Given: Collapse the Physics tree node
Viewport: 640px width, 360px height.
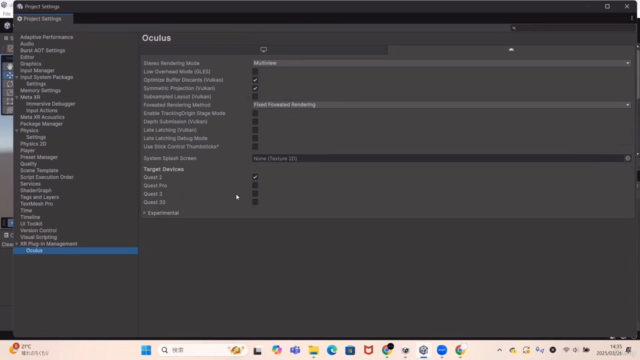Looking at the screenshot, I should tap(17, 131).
